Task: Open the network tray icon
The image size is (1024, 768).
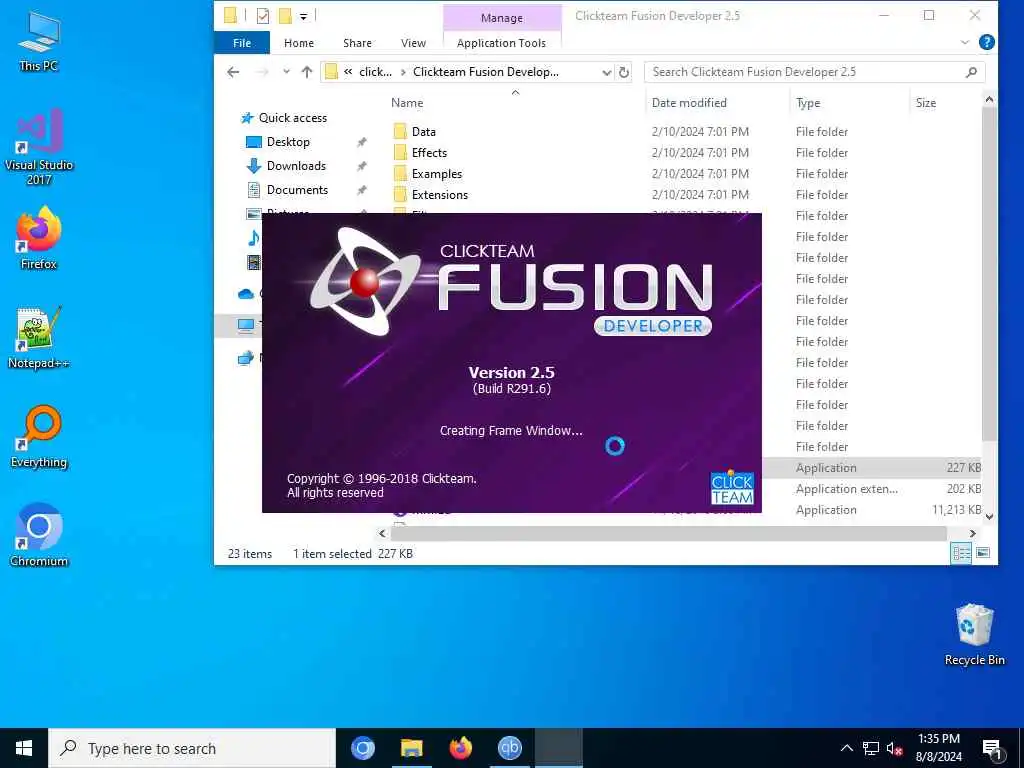Action: 871,748
